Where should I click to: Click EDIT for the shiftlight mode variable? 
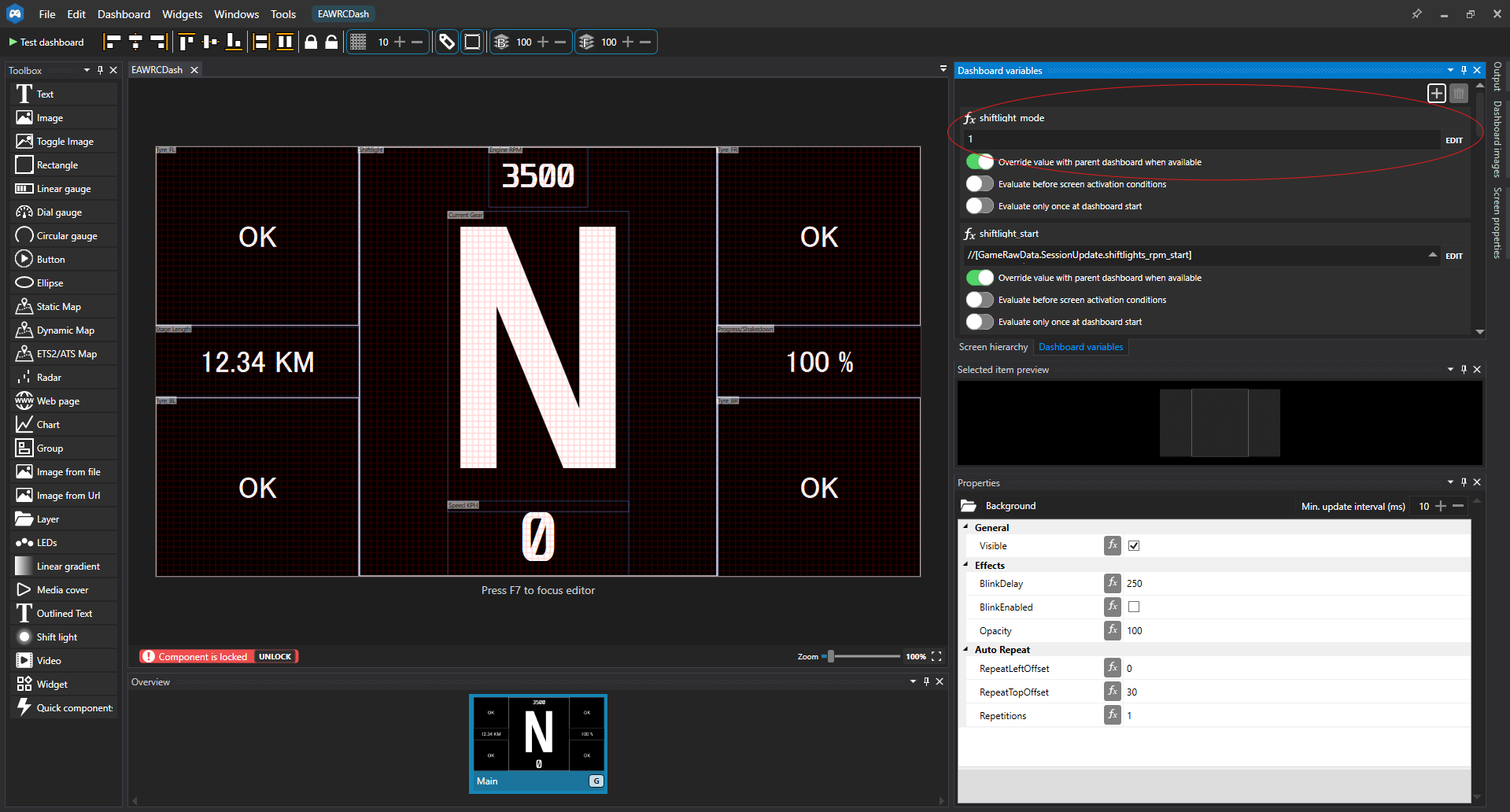(1454, 140)
